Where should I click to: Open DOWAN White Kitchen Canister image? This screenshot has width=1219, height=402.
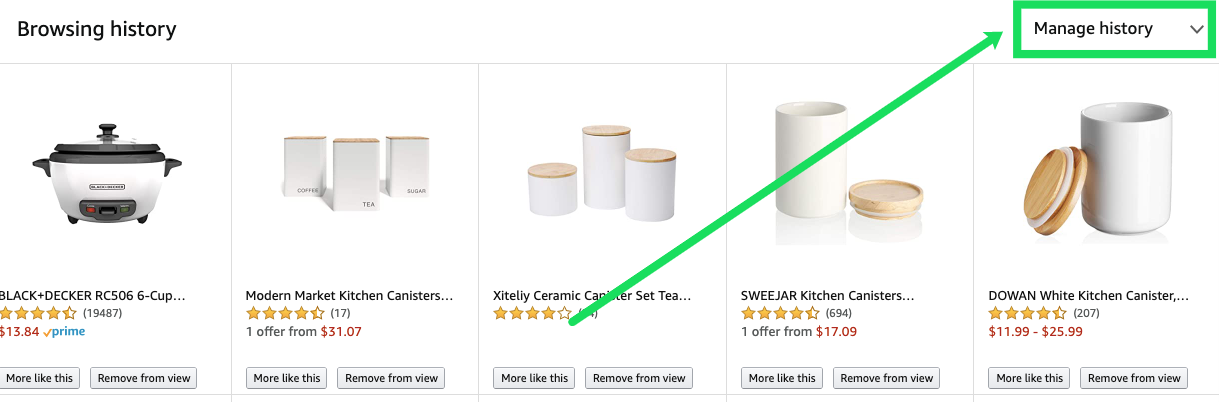pyautogui.click(x=1094, y=172)
